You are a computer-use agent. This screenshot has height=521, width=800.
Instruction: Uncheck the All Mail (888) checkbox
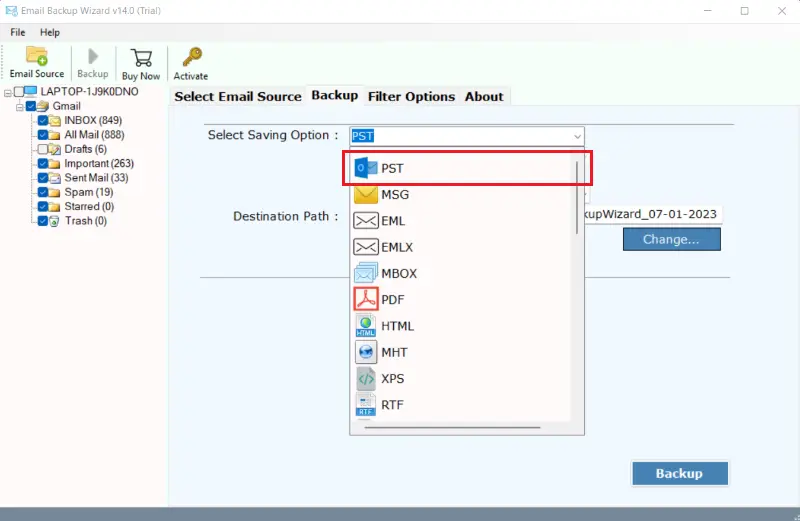tap(43, 135)
